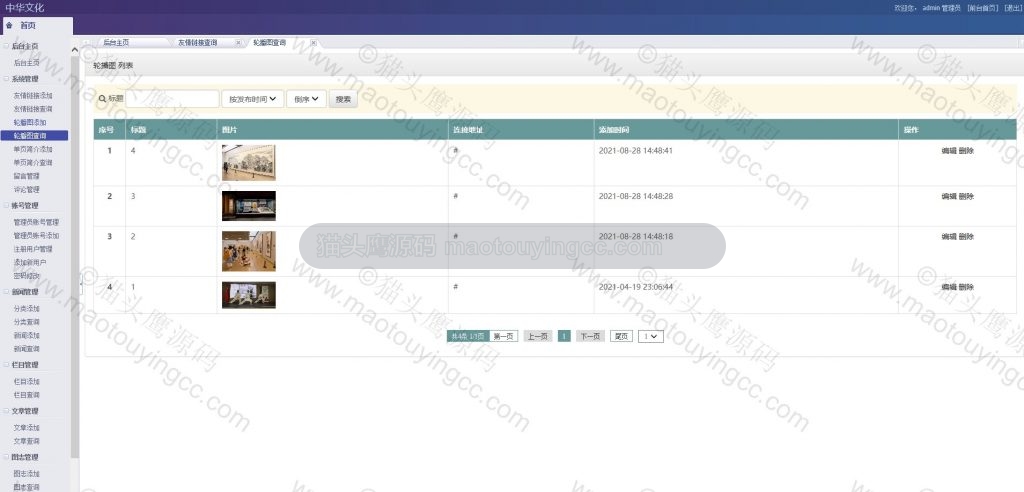This screenshot has width=1024, height=492.
Task: Click the 上一页 previous page button
Action: (x=537, y=336)
